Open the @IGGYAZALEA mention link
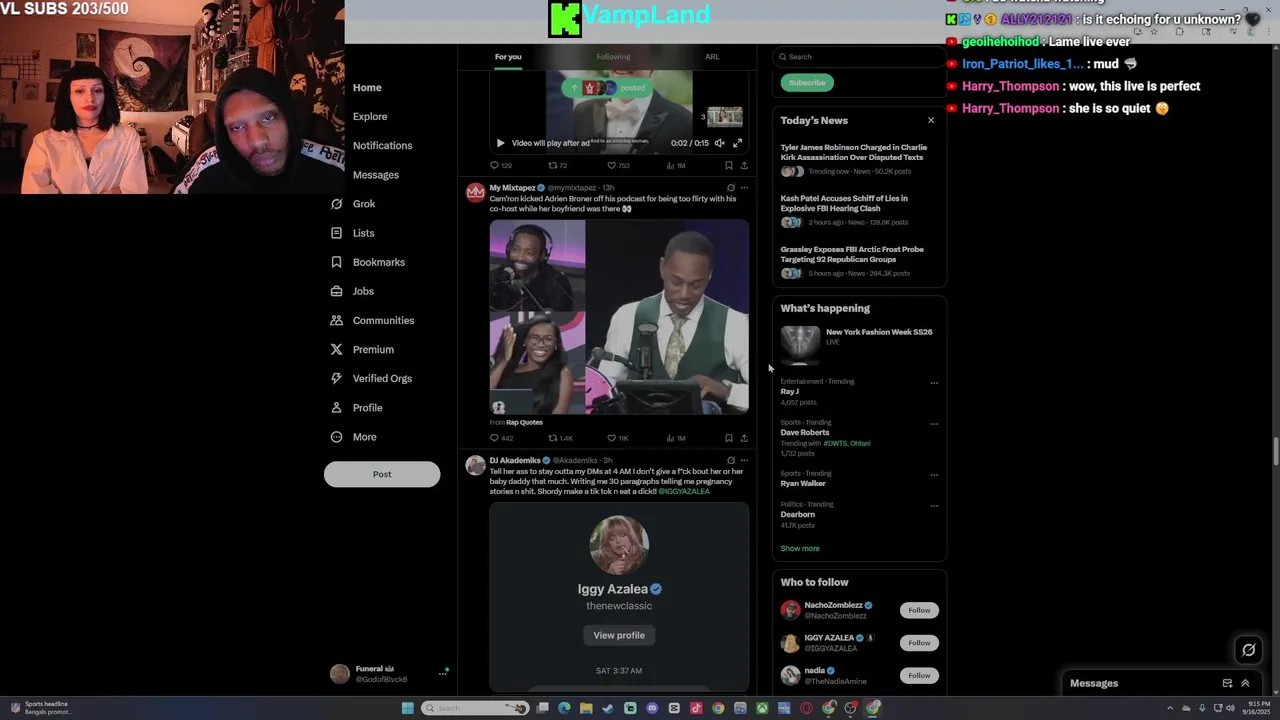The image size is (1280, 720). pos(684,491)
